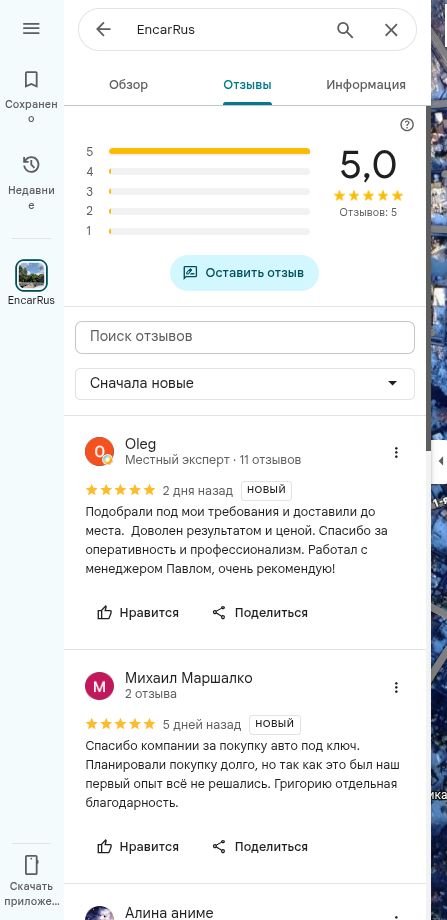Click '2 дня назад' date text
Viewport: 447px width, 920px height.
pyautogui.click(x=198, y=491)
